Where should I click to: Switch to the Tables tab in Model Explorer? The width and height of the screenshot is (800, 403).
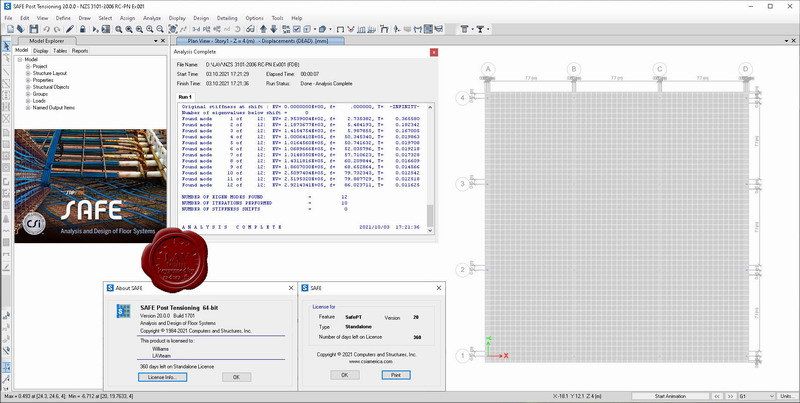coord(60,51)
